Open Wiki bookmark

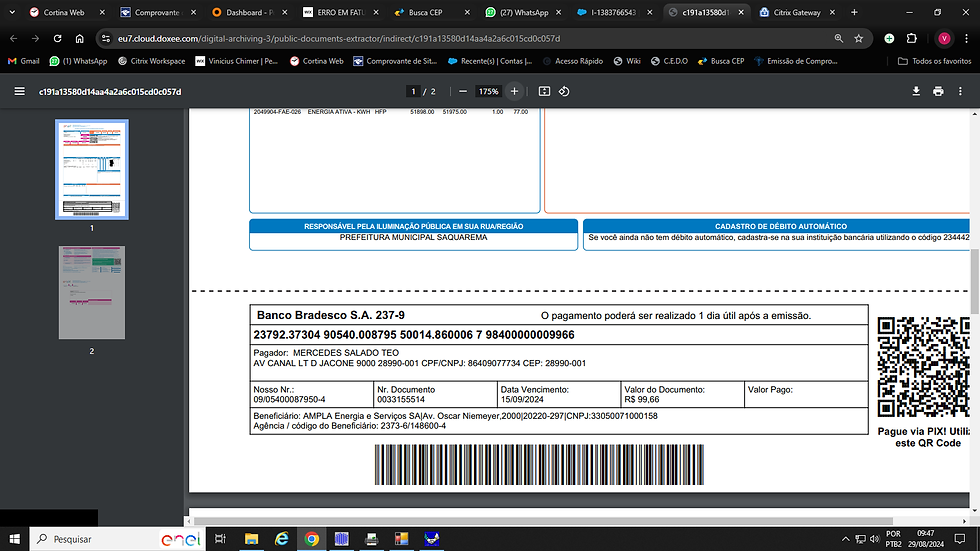(627, 61)
